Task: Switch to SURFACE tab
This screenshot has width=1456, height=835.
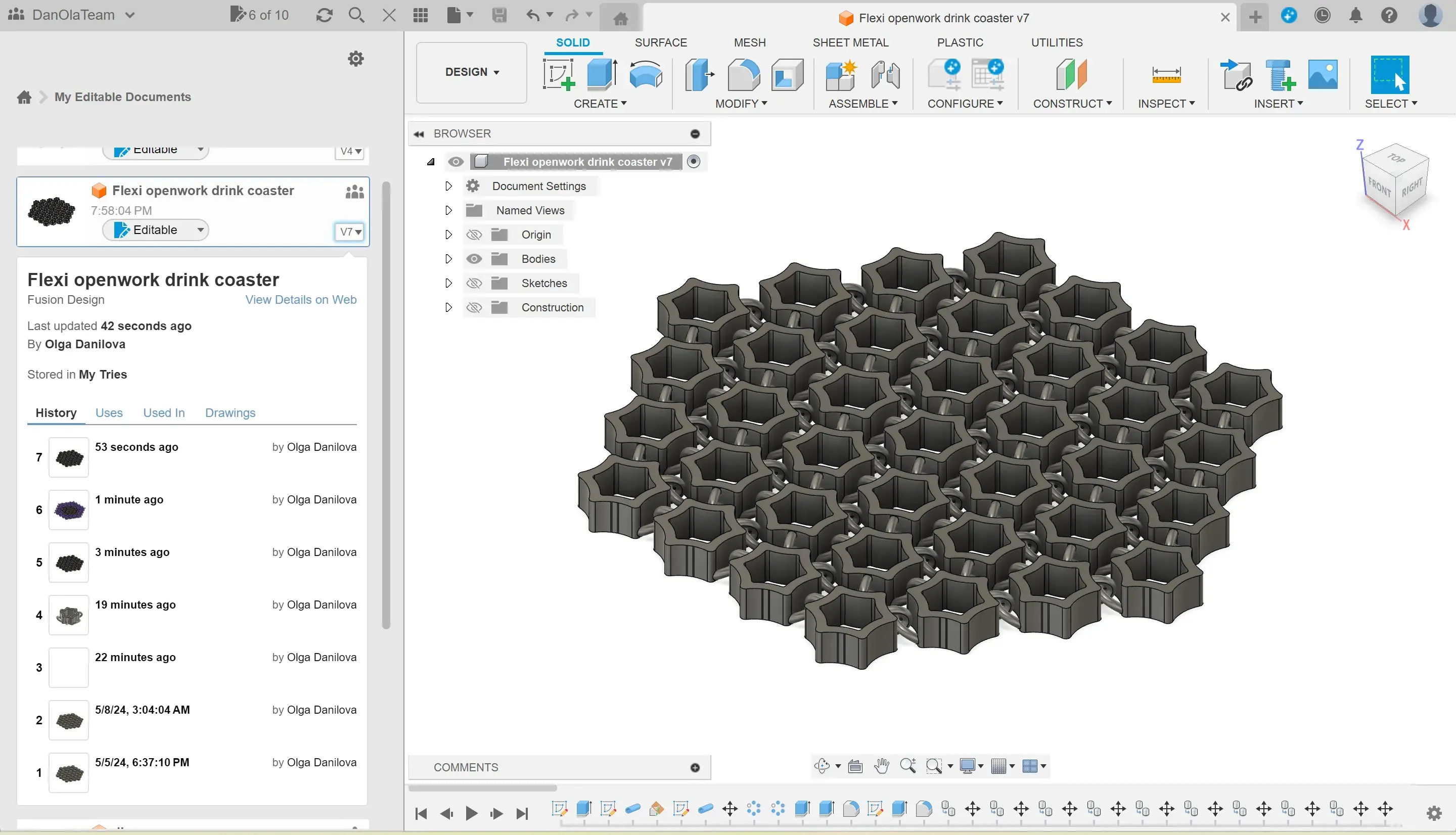Action: (661, 42)
